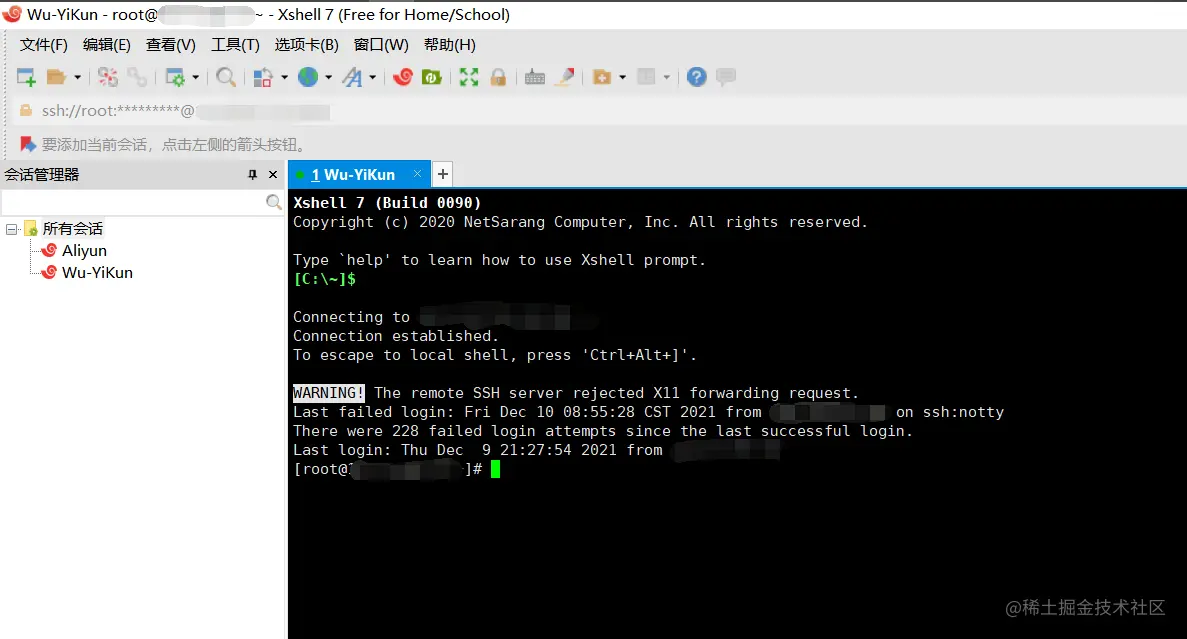Viewport: 1187px width, 639px height.
Task: Click the red bookmark add-session arrow
Action: coord(28,144)
